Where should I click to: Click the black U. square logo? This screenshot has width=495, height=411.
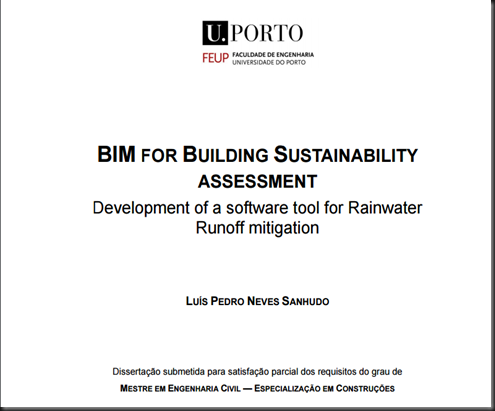click(x=215, y=33)
